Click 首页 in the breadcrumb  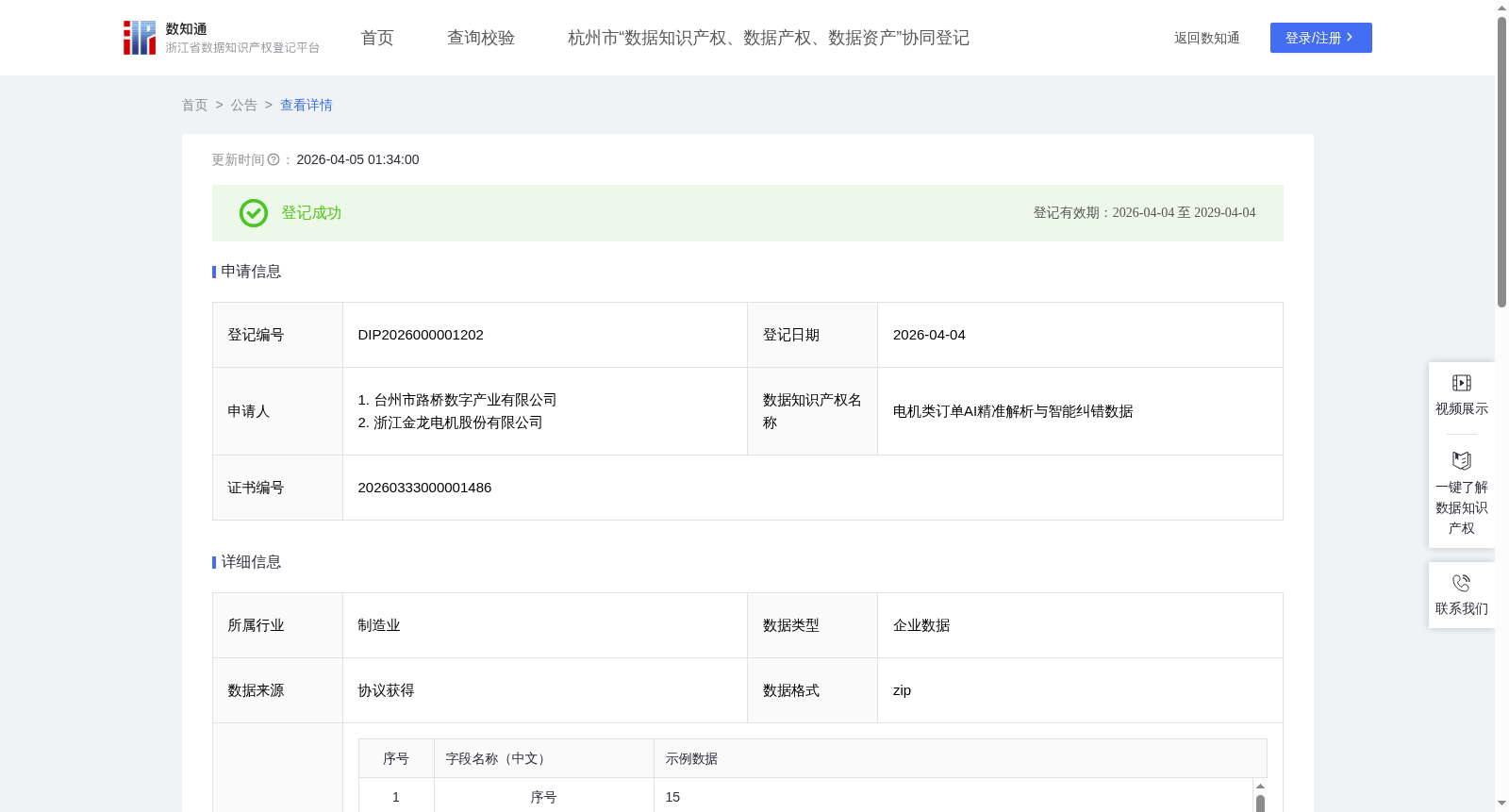pos(195,106)
